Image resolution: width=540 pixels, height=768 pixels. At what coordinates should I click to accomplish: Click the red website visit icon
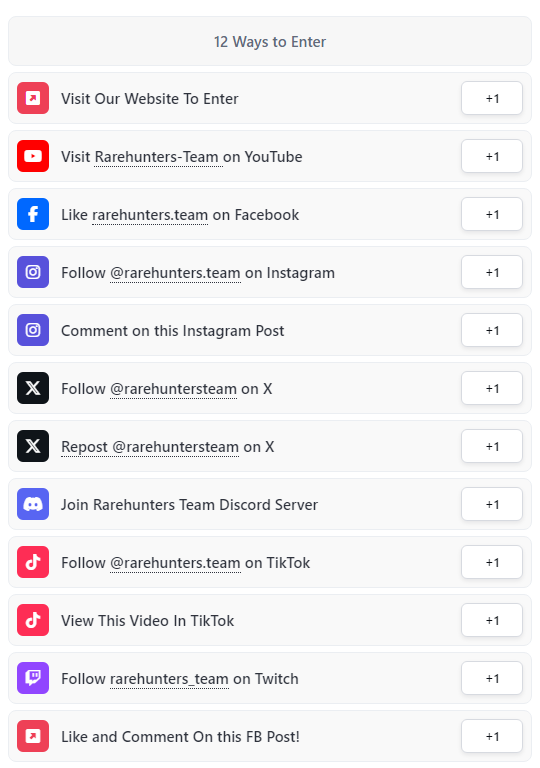(x=33, y=98)
